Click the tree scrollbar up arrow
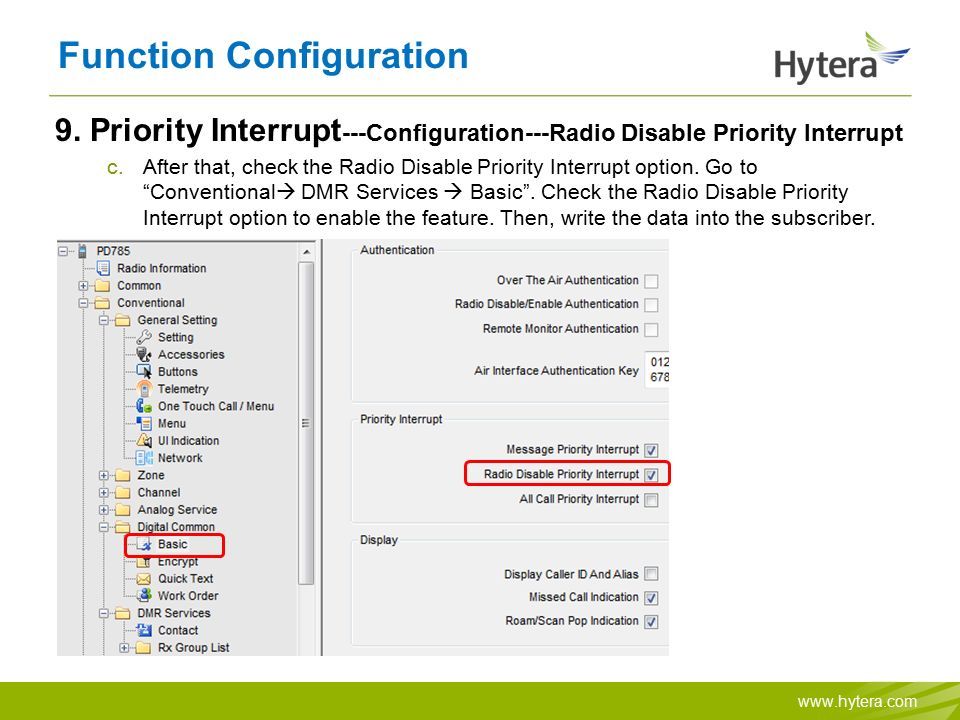960x720 pixels. (306, 252)
